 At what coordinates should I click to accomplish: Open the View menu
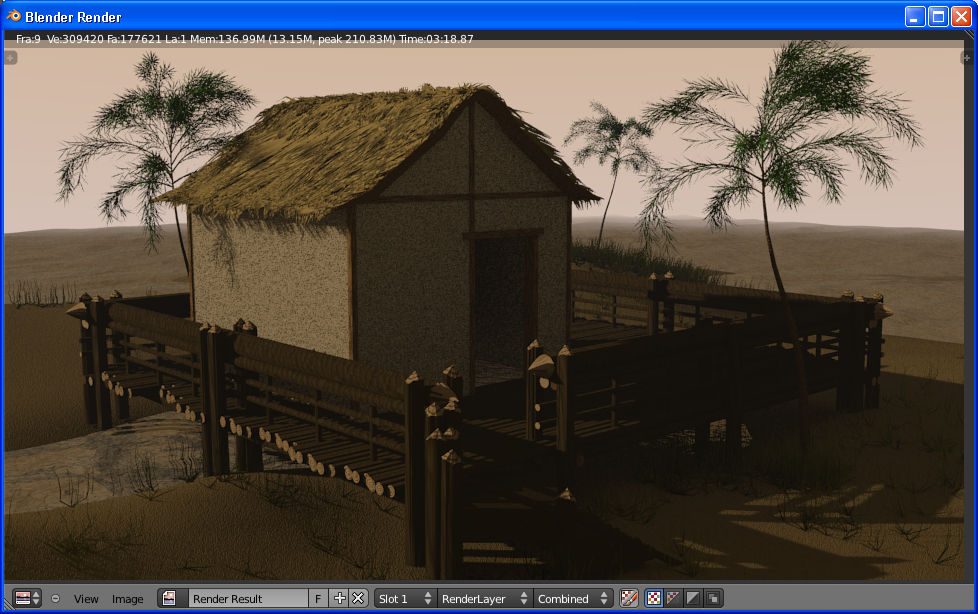point(86,599)
